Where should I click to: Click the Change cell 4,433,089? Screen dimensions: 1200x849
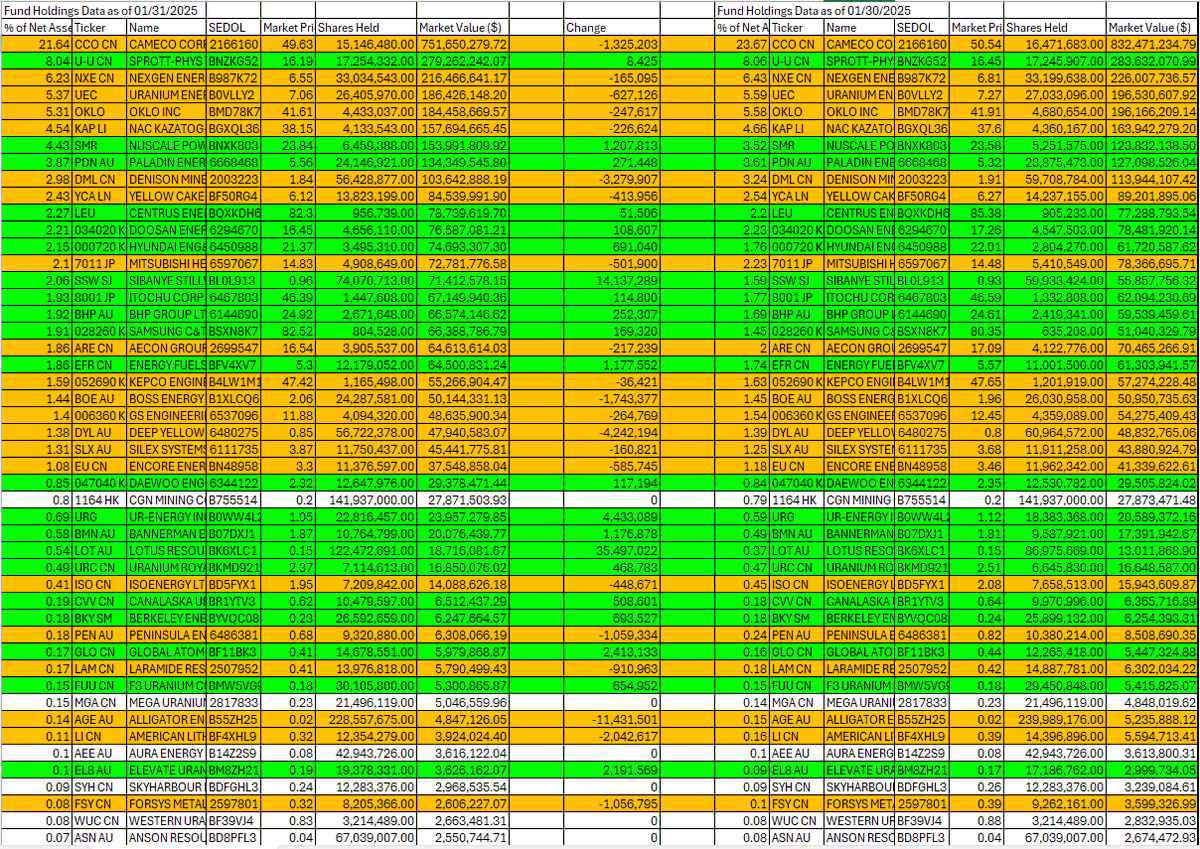[x=612, y=518]
